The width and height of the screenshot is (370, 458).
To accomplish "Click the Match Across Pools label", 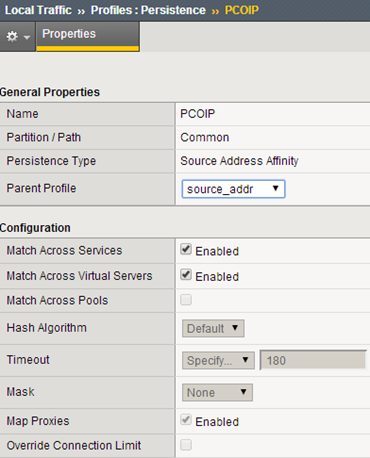I will click(x=57, y=301).
